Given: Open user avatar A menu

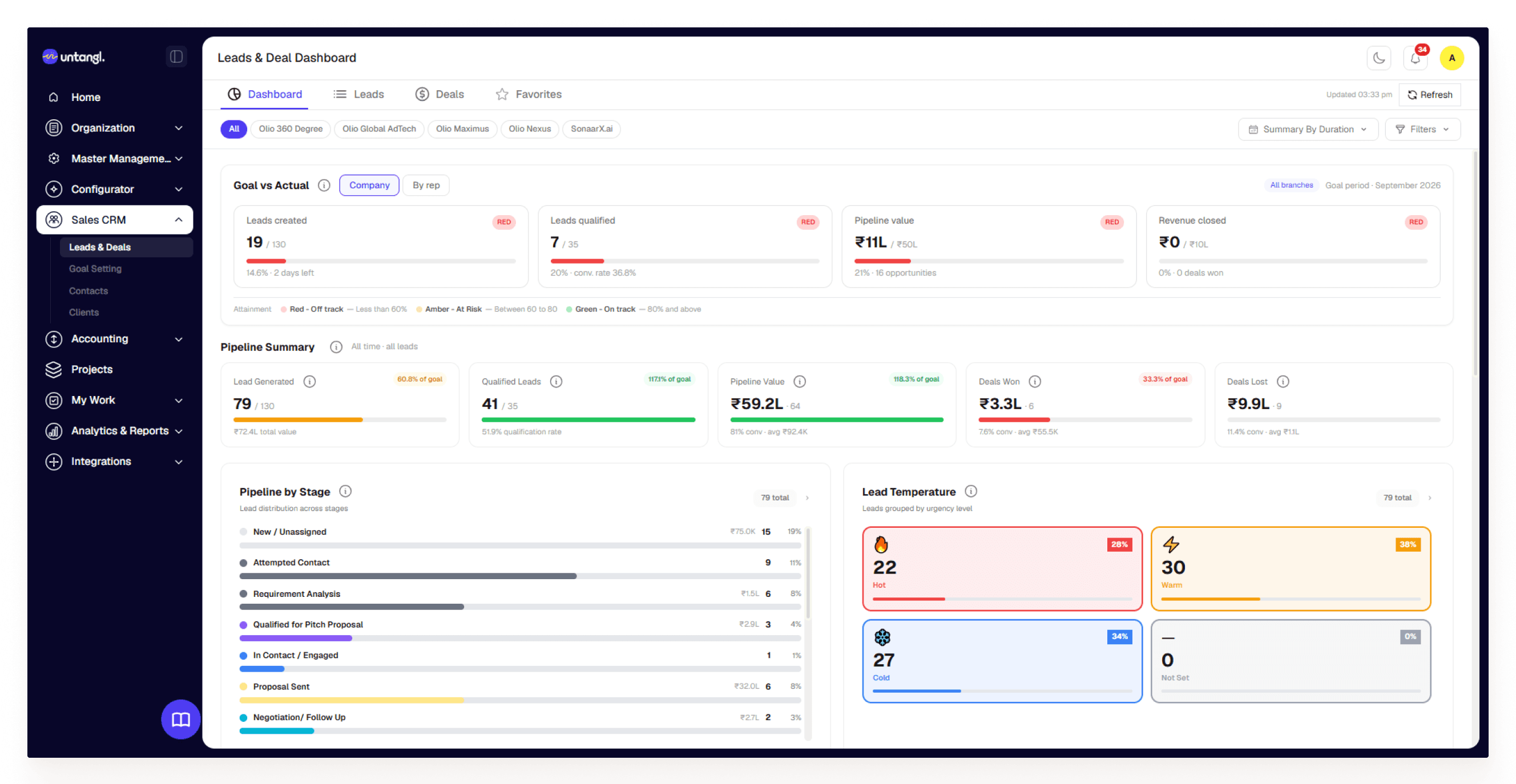Looking at the screenshot, I should pyautogui.click(x=1452, y=58).
